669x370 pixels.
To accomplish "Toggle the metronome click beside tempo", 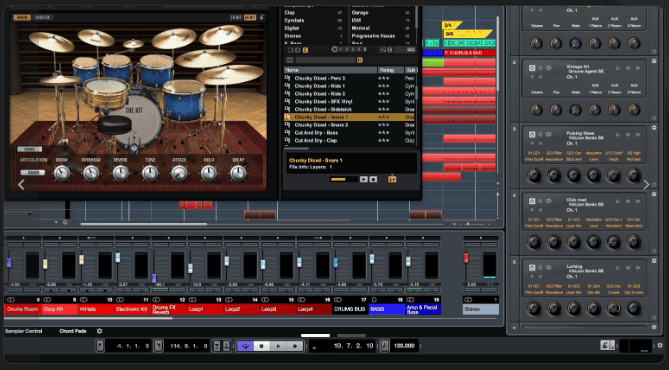I will [x=384, y=345].
